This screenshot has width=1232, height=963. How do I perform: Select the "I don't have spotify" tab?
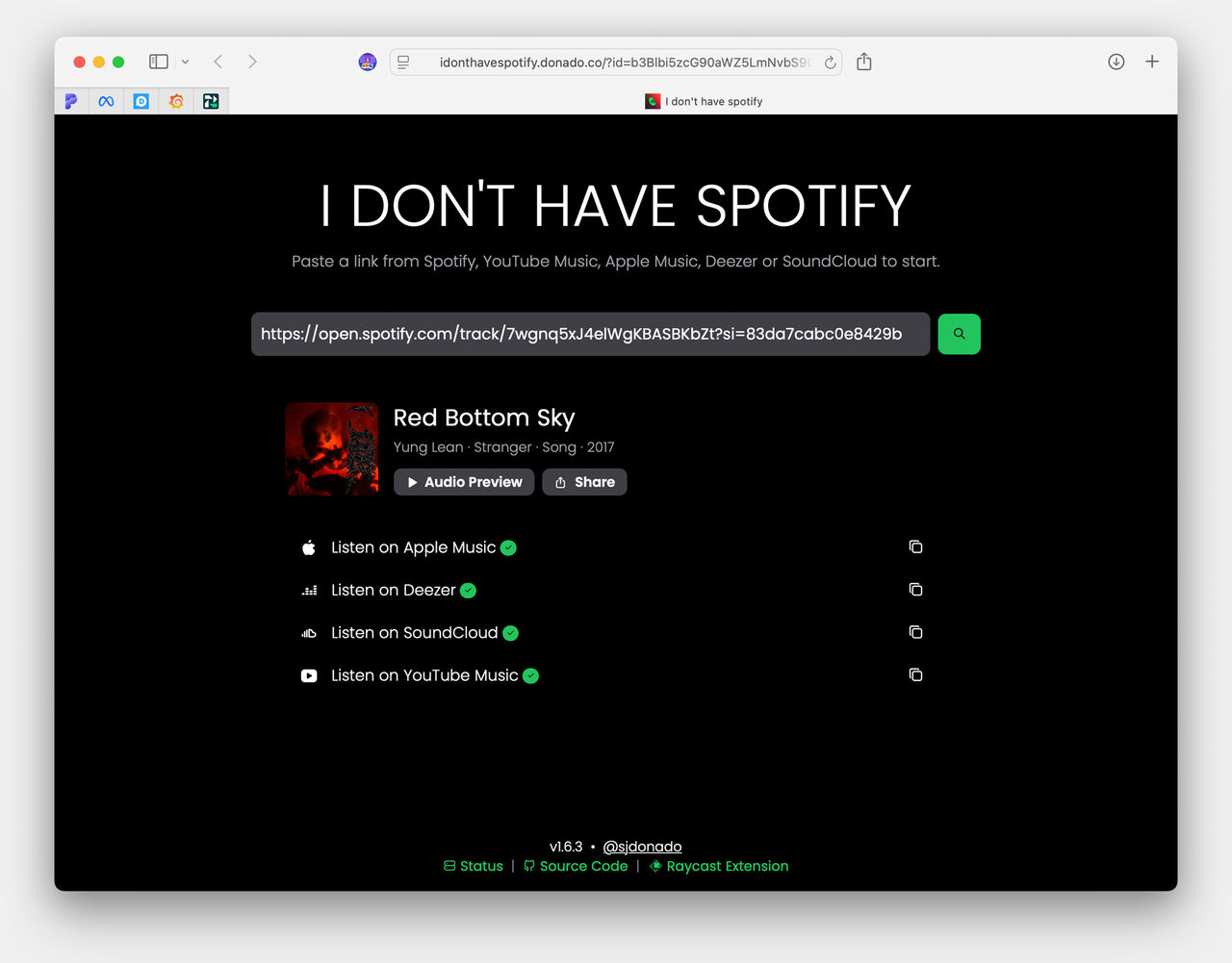tap(704, 101)
